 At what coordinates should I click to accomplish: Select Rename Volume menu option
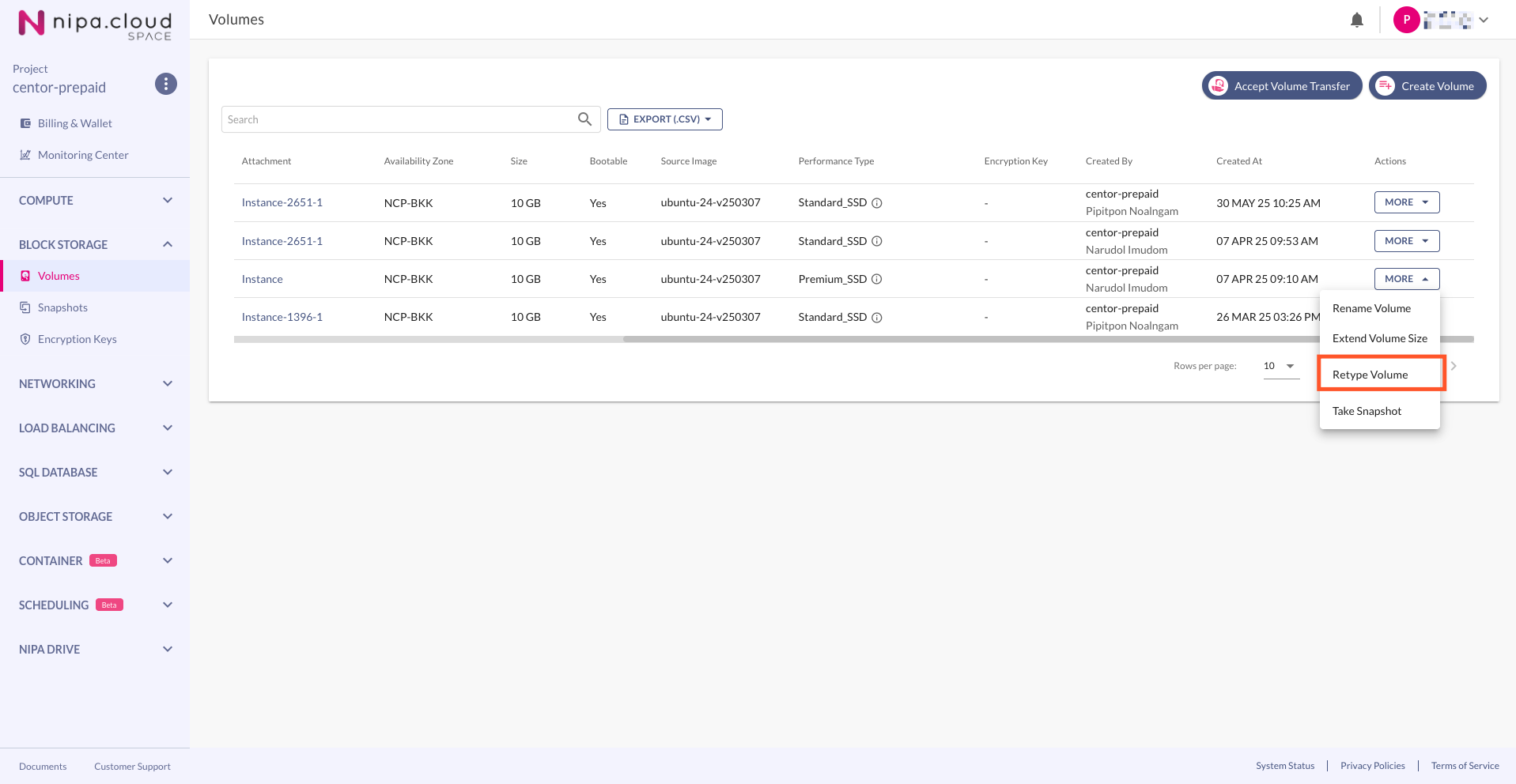1371,308
